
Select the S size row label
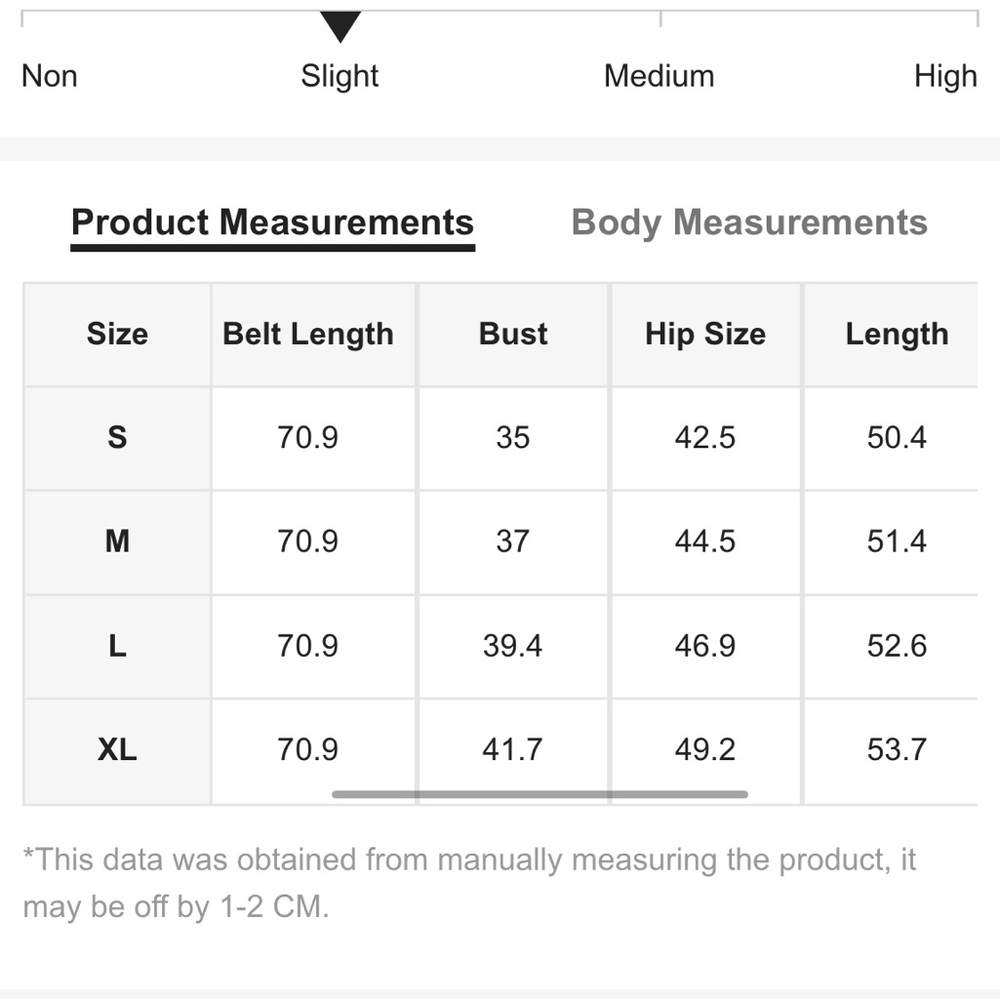click(x=117, y=438)
